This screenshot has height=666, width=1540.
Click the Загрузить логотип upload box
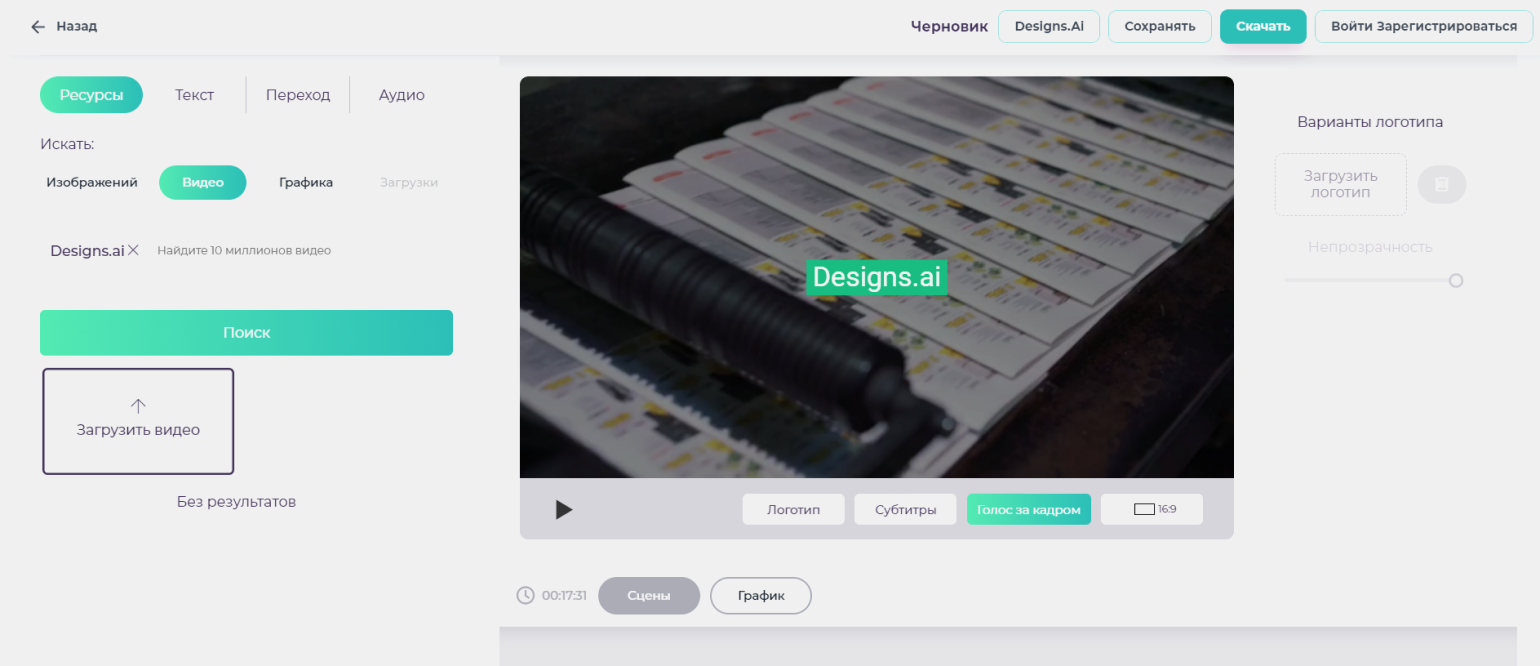click(1340, 184)
